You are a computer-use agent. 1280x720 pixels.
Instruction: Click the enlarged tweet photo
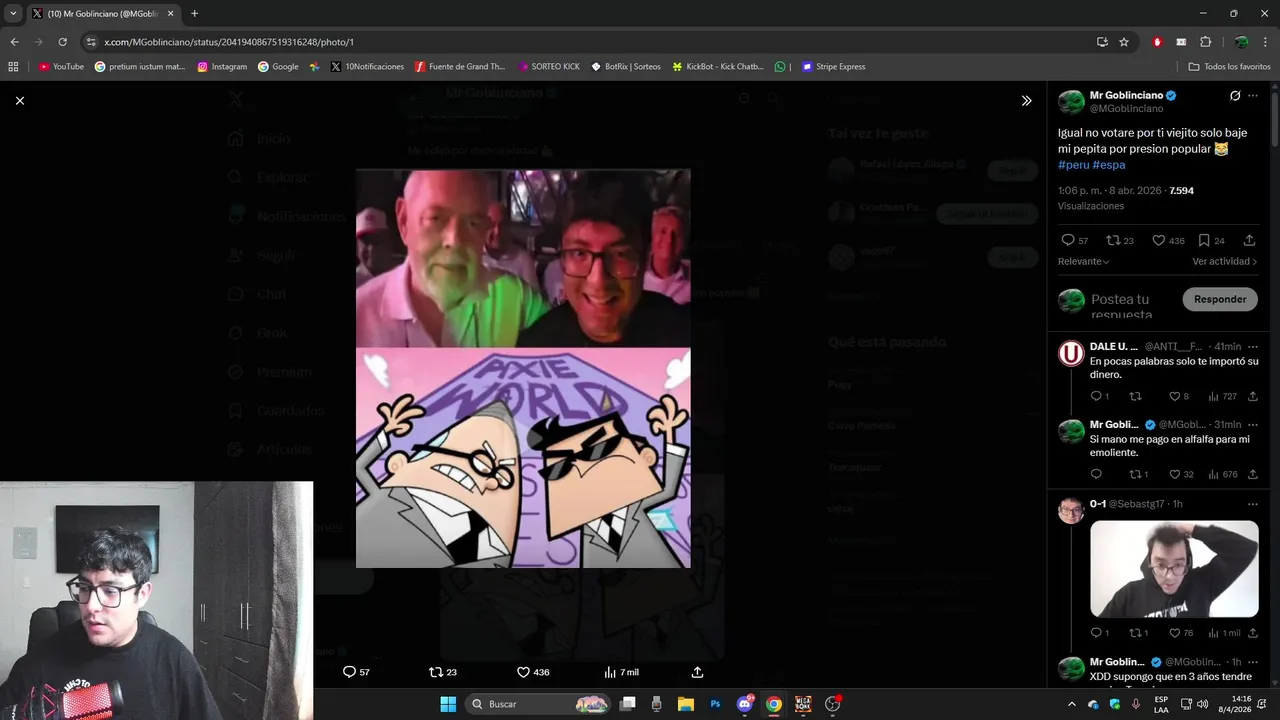click(523, 368)
